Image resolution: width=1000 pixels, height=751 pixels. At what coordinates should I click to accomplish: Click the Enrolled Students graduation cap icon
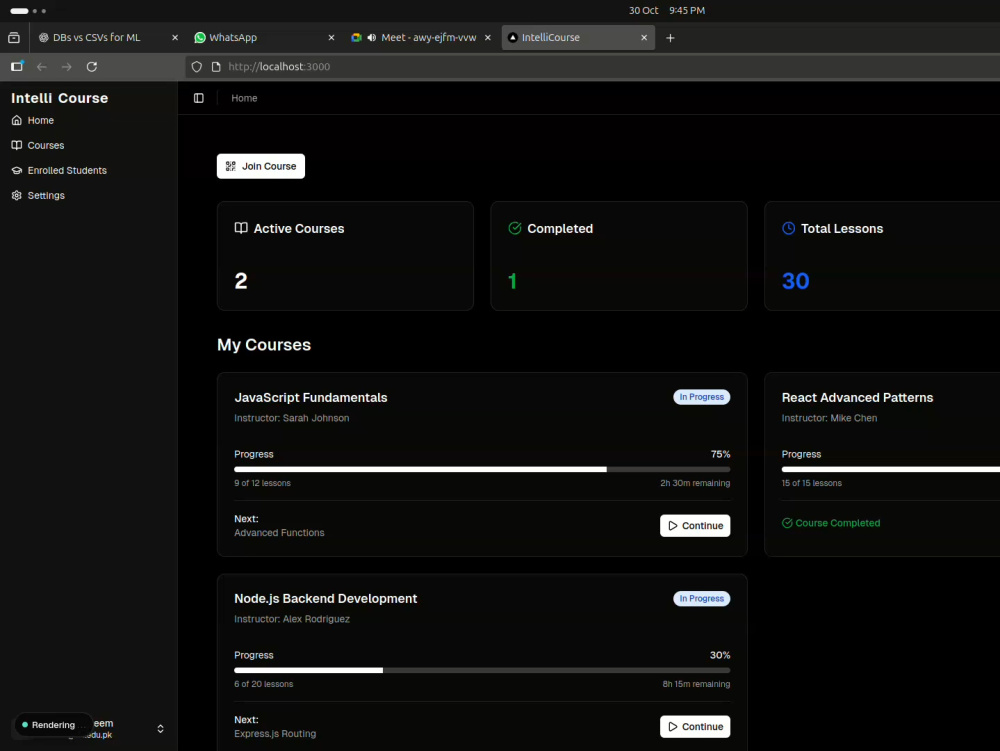pos(17,170)
